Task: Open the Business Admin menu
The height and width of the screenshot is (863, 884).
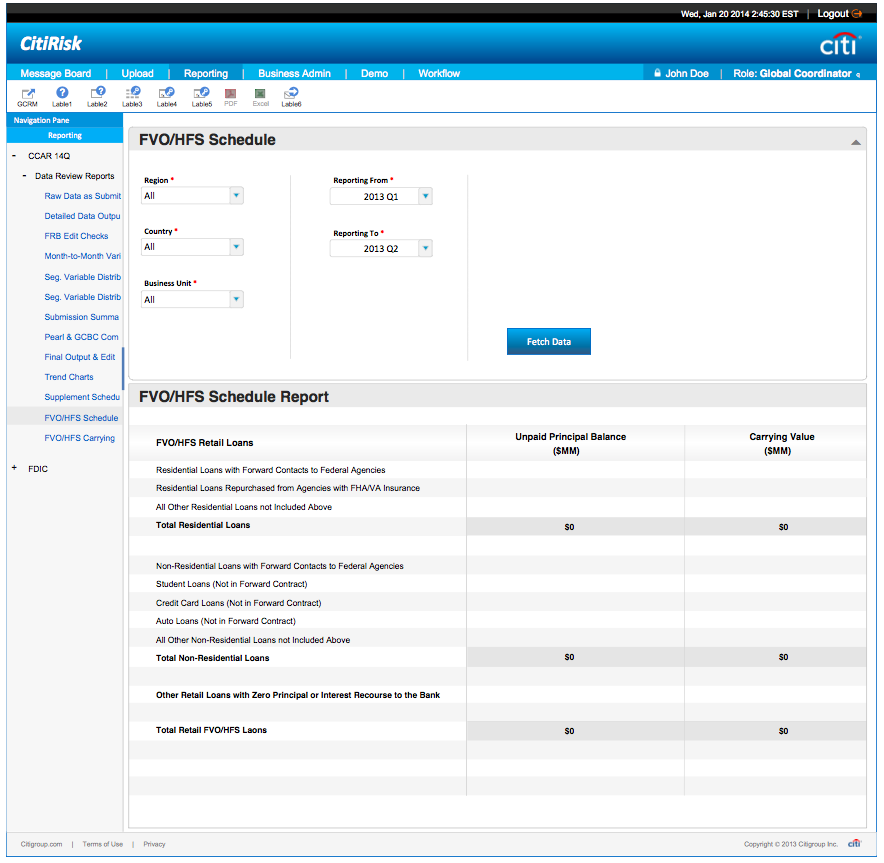Action: click(x=294, y=73)
